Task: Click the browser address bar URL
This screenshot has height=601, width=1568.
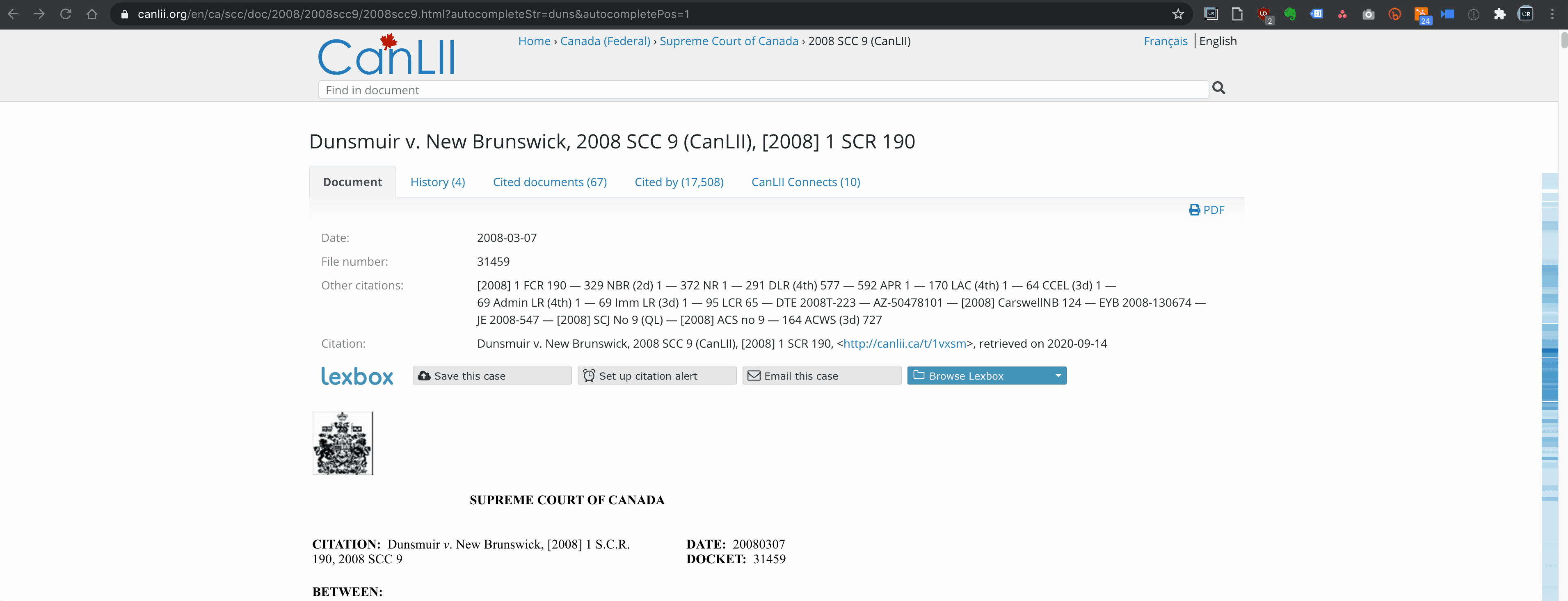Action: (x=414, y=14)
